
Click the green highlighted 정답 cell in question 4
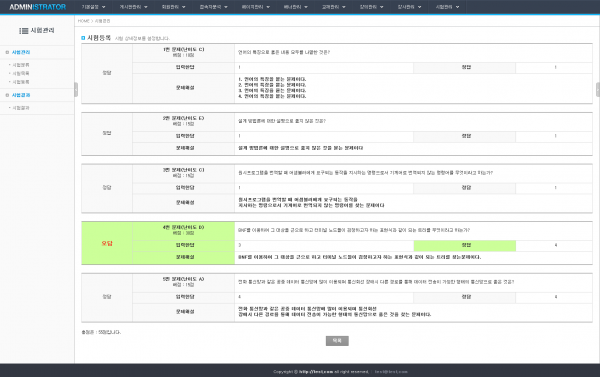[x=465, y=245]
